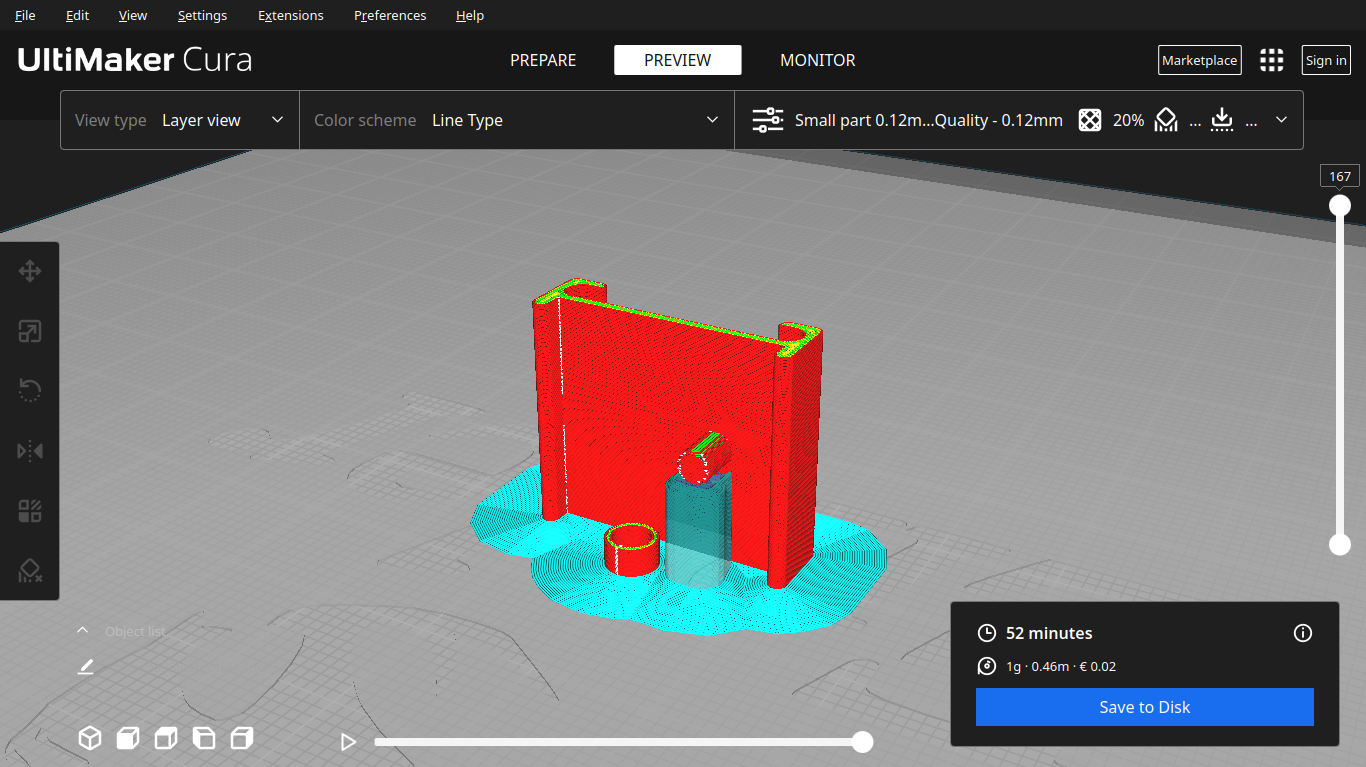The width and height of the screenshot is (1366, 767).
Task: Click Save to Disk button
Action: pyautogui.click(x=1145, y=707)
